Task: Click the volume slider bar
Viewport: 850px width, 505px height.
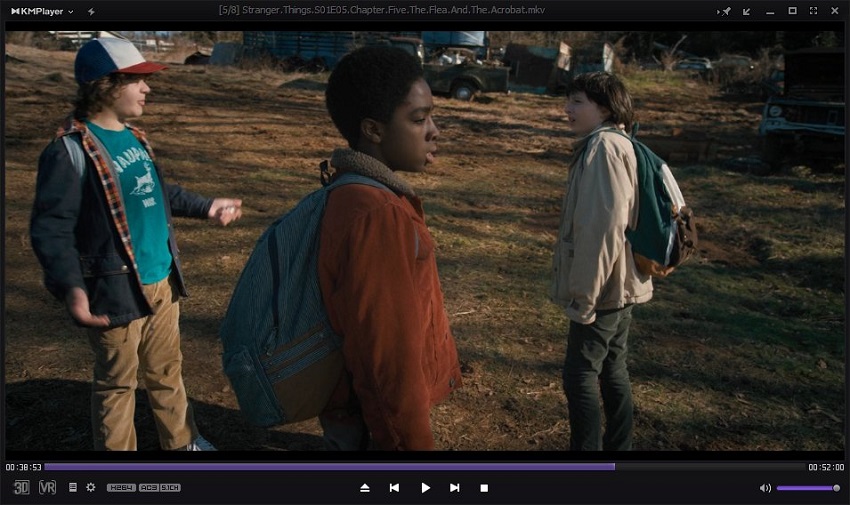Action: click(x=806, y=487)
